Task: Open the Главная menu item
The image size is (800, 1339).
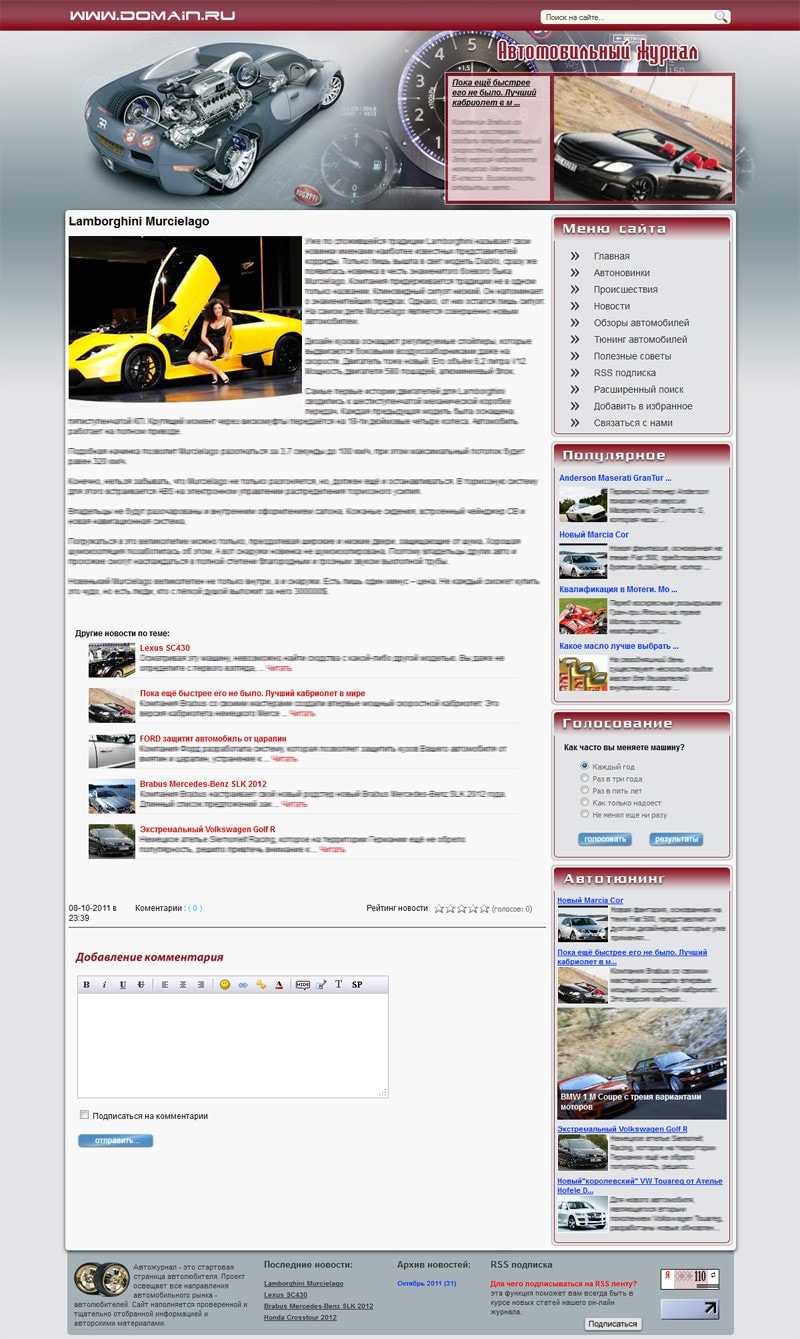Action: (x=611, y=256)
